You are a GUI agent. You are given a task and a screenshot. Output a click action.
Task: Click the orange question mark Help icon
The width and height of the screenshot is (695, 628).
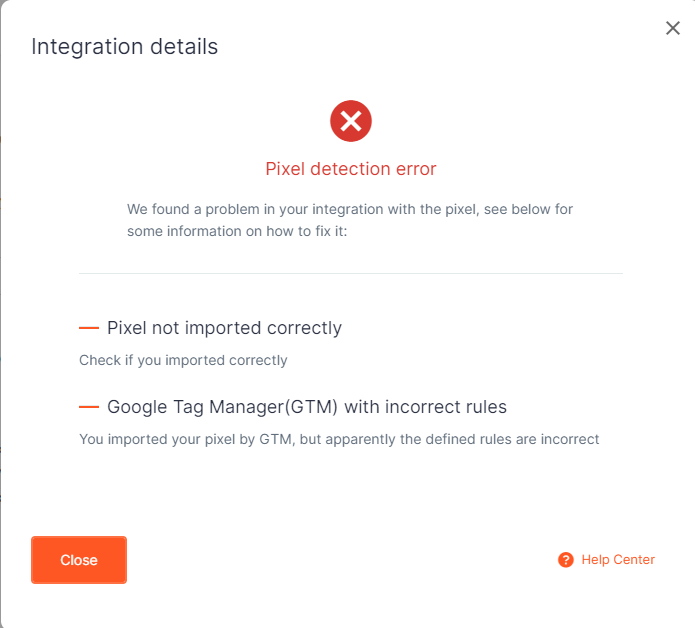click(x=566, y=560)
